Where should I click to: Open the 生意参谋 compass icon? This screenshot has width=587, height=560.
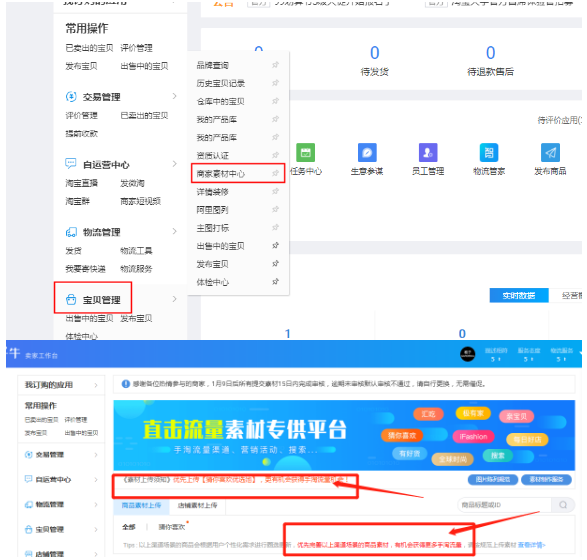[367, 152]
